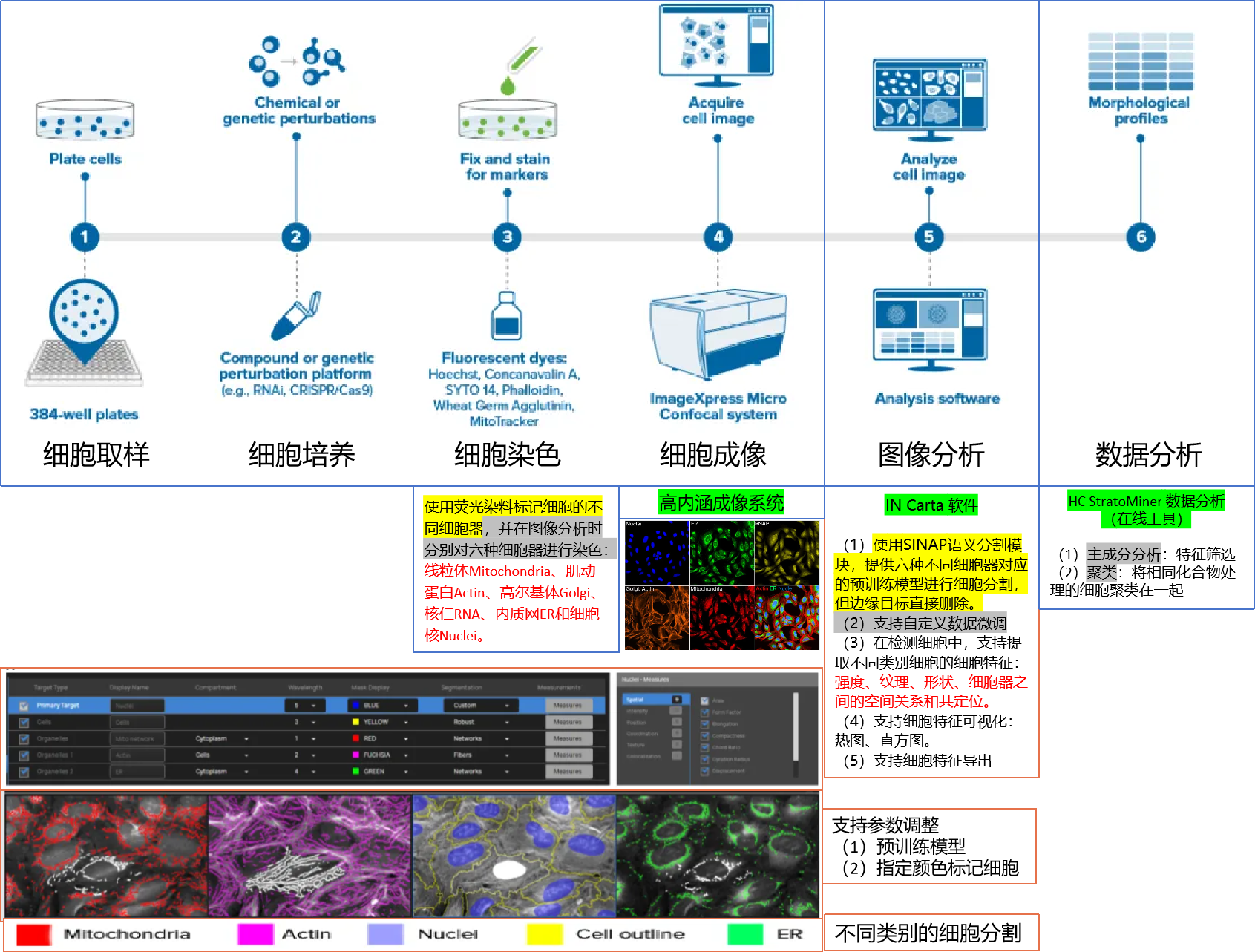1255x952 pixels.
Task: Open the BLUE mask display dropdown
Action: pos(383,706)
